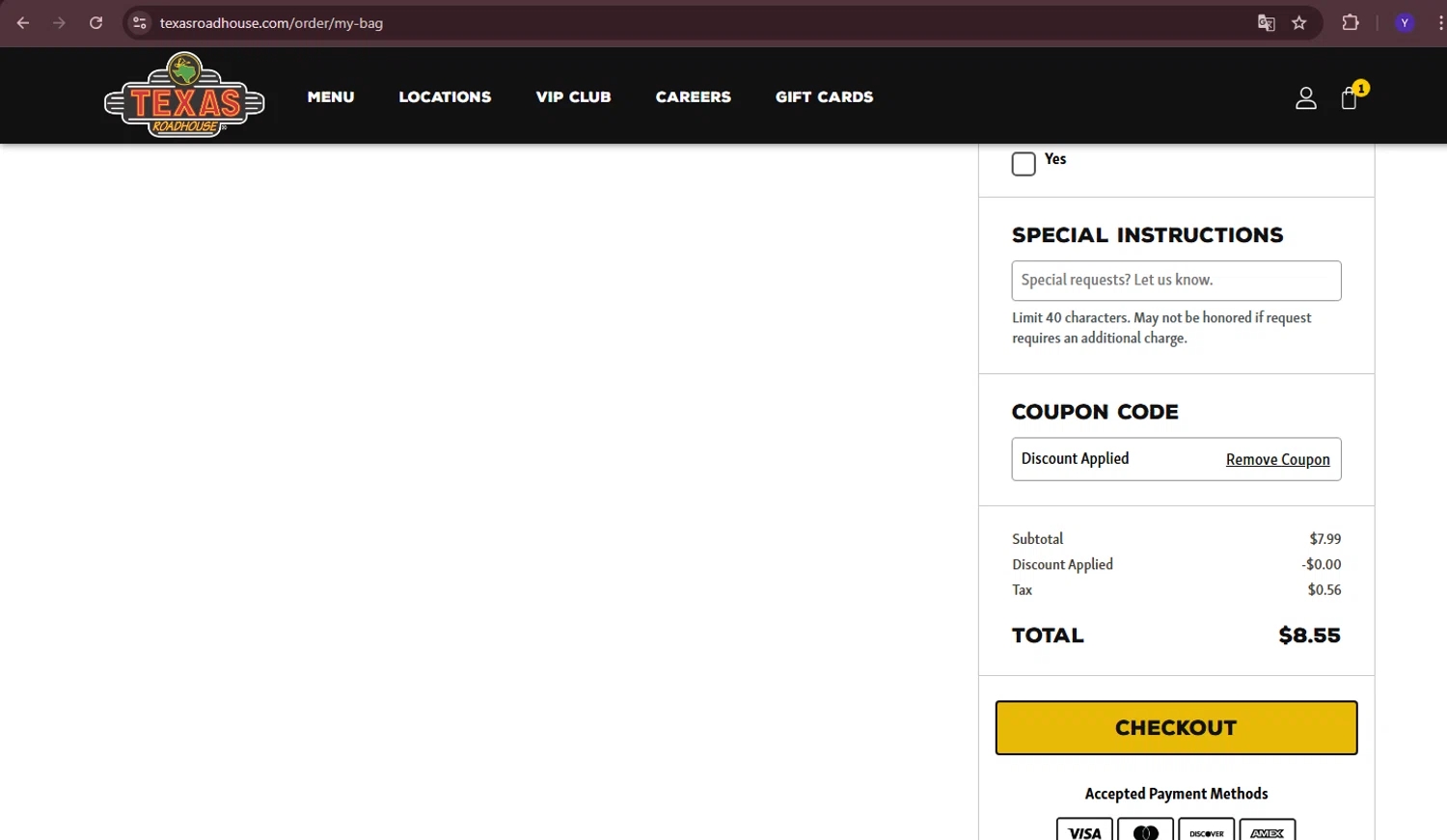Open the Chrome three-dot menu
Viewport: 1447px width, 840px height.
tap(1438, 22)
